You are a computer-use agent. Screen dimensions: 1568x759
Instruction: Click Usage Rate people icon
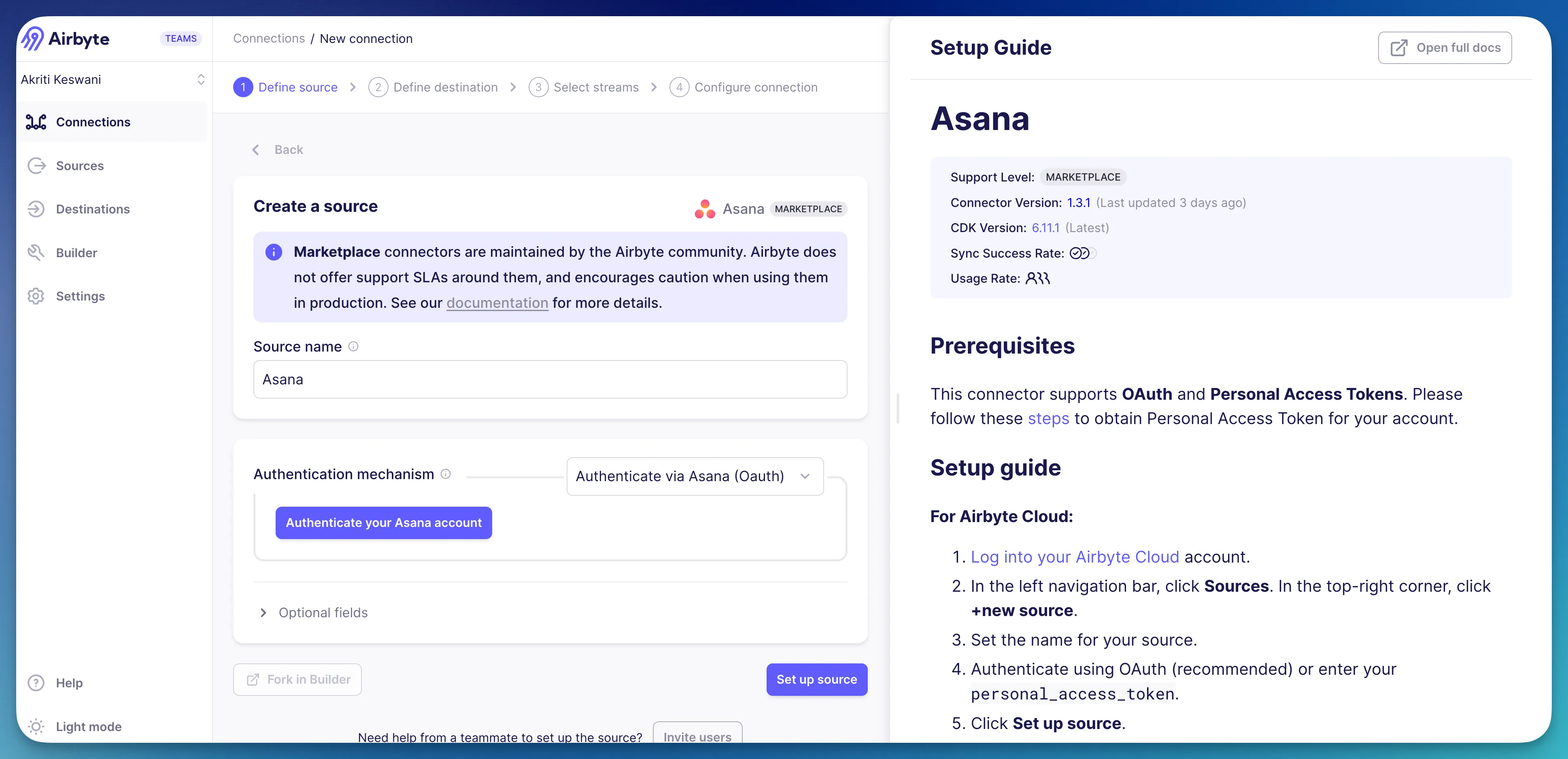[x=1038, y=278]
